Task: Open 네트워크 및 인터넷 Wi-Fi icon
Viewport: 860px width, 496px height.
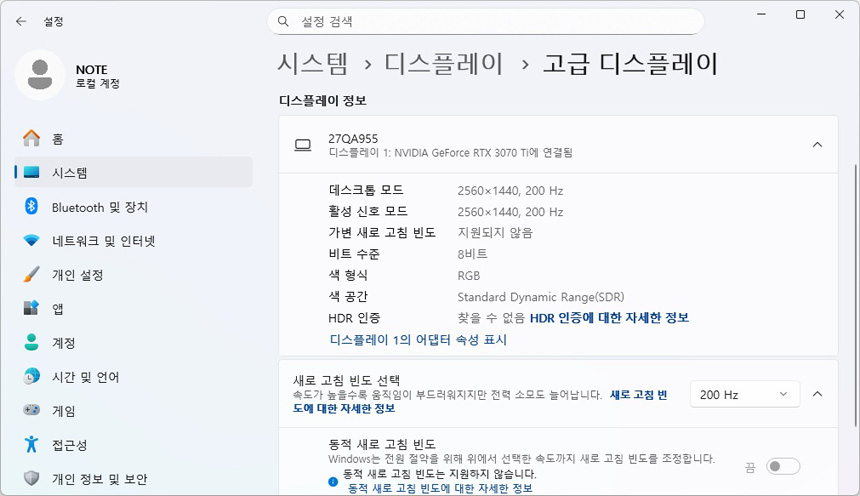Action: tap(32, 241)
